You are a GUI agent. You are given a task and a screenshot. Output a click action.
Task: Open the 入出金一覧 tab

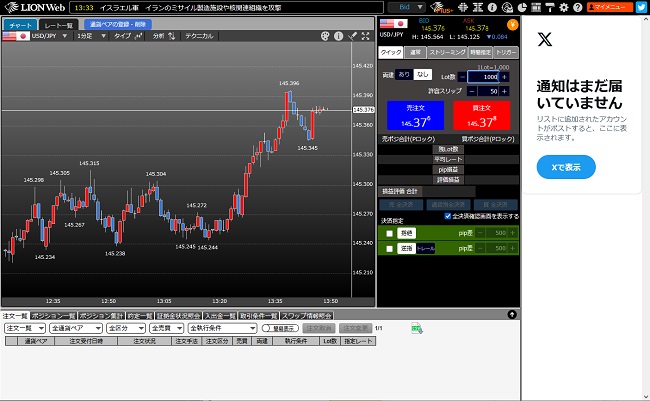[220, 316]
